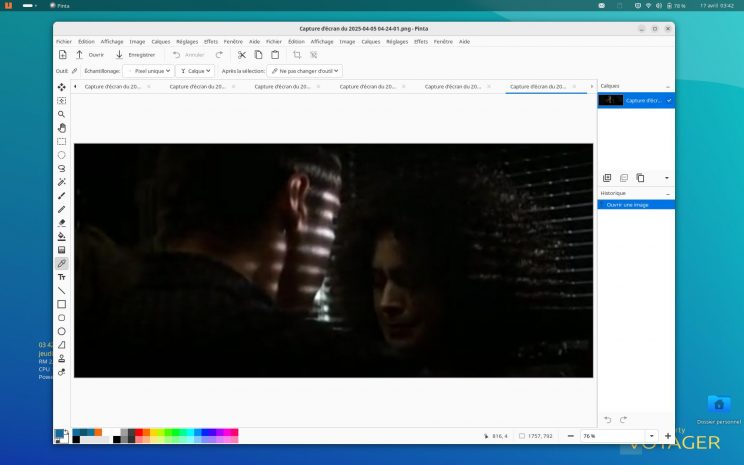Image resolution: width=744 pixels, height=465 pixels.
Task: Select the Rectangle Select tool
Action: [62, 141]
